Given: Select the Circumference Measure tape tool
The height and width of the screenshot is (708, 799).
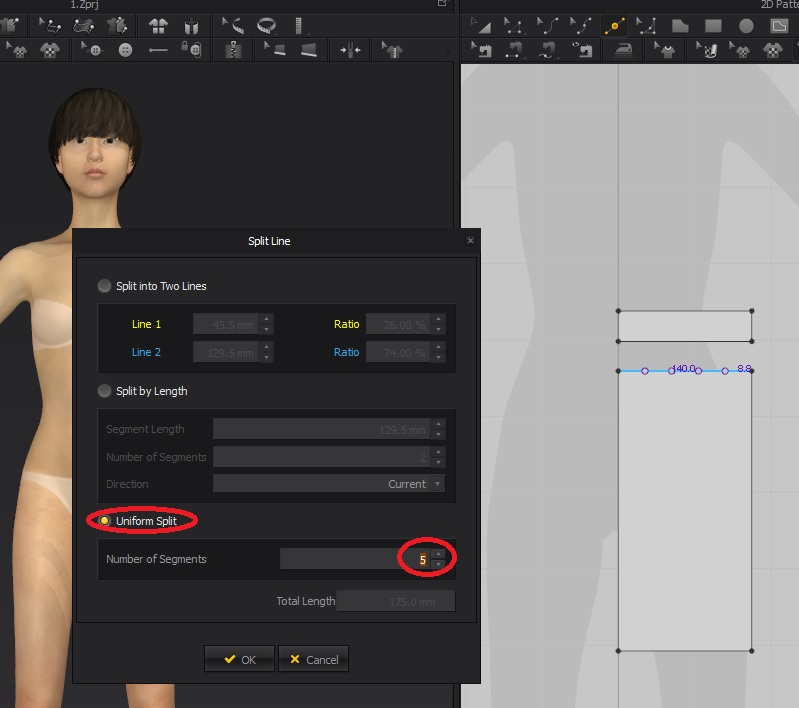Looking at the screenshot, I should (x=267, y=25).
